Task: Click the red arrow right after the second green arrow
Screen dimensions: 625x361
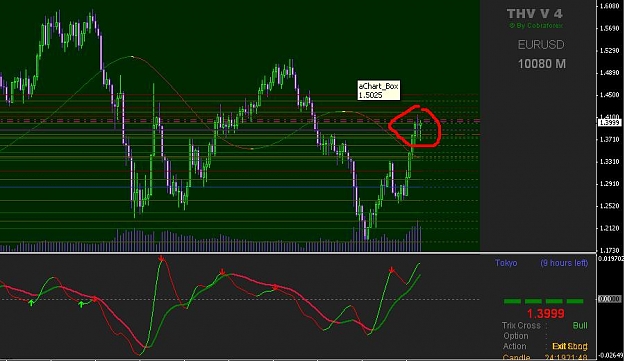Action: 94,298
